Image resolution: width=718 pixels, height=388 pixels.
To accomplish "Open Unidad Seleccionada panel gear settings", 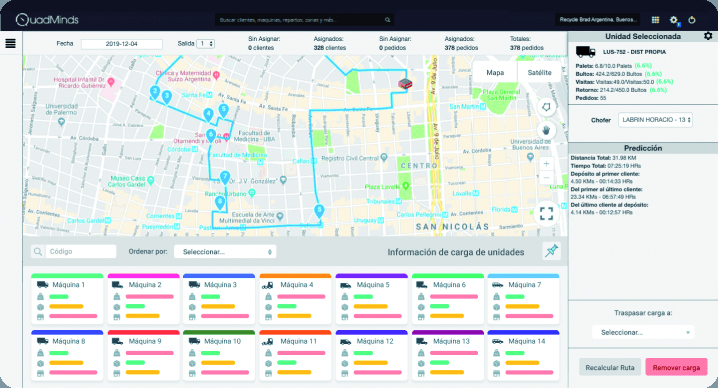I will click(708, 36).
